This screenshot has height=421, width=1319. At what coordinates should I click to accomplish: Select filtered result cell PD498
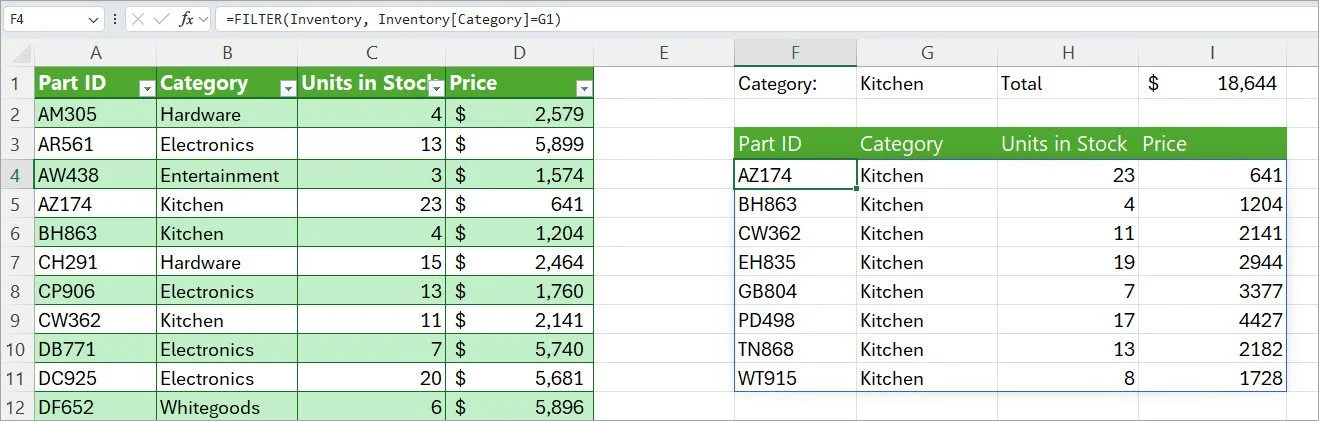pyautogui.click(x=795, y=320)
